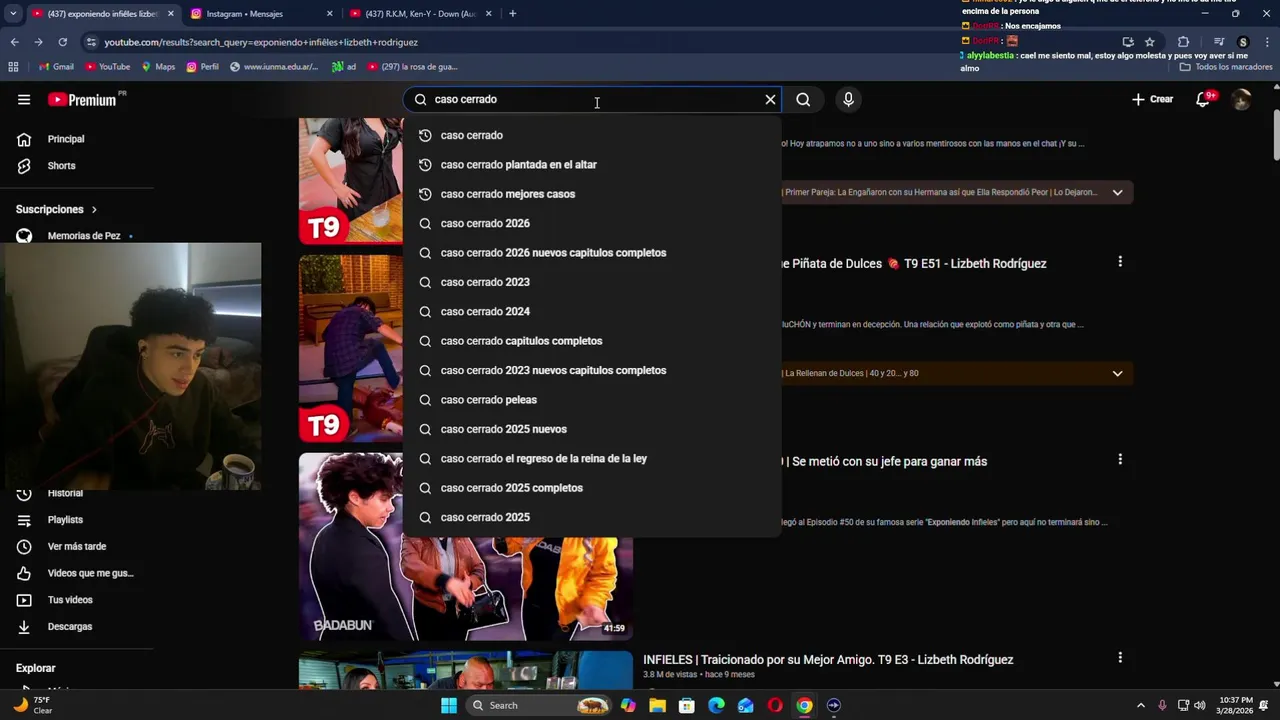The width and height of the screenshot is (1280, 720).
Task: Open Copilot from the taskbar
Action: (x=628, y=705)
